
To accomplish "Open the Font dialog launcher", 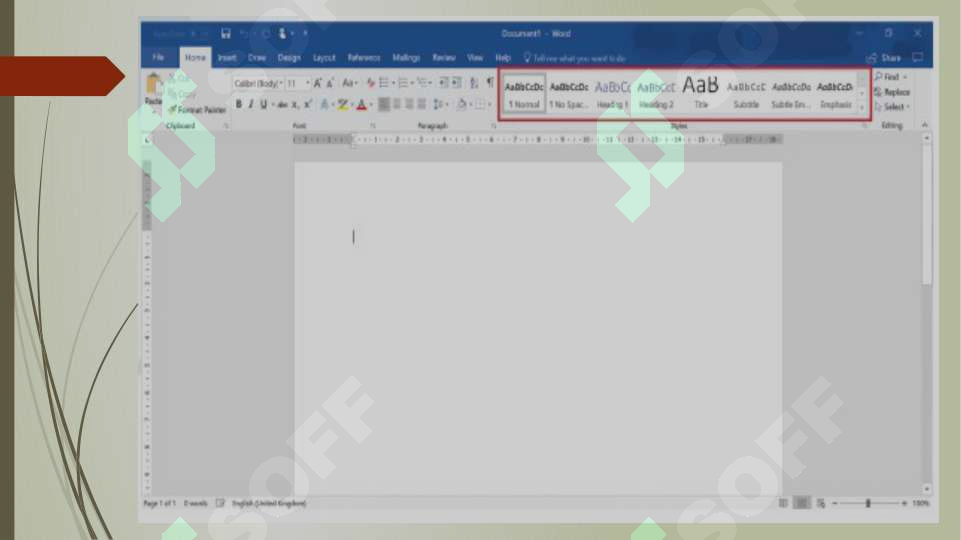I will coord(372,126).
